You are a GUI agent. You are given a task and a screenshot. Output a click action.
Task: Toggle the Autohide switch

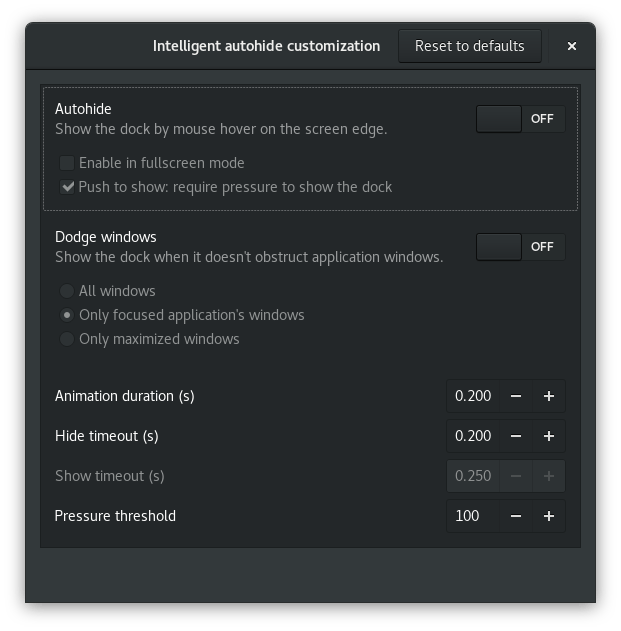(x=520, y=119)
